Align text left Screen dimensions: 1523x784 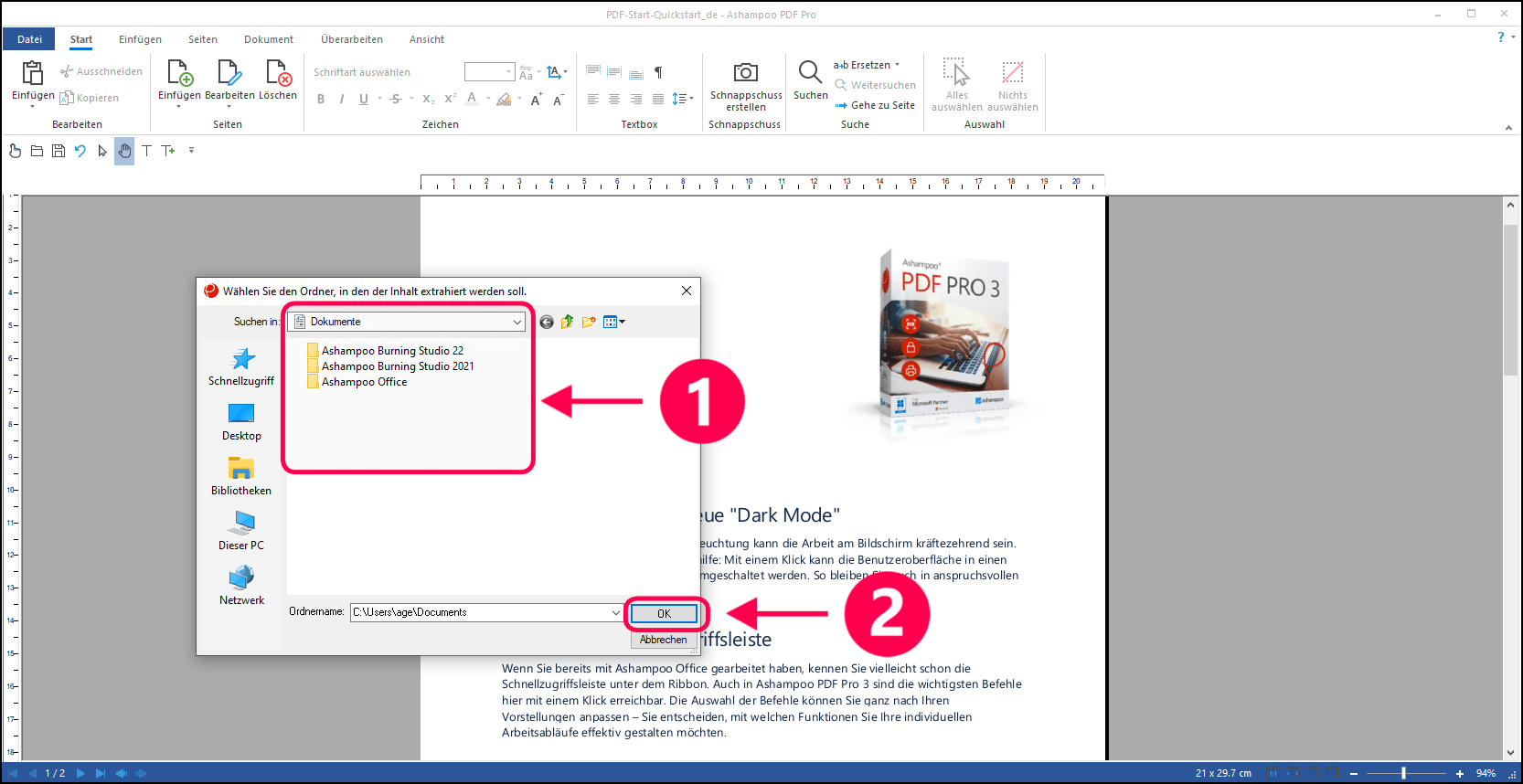click(593, 99)
